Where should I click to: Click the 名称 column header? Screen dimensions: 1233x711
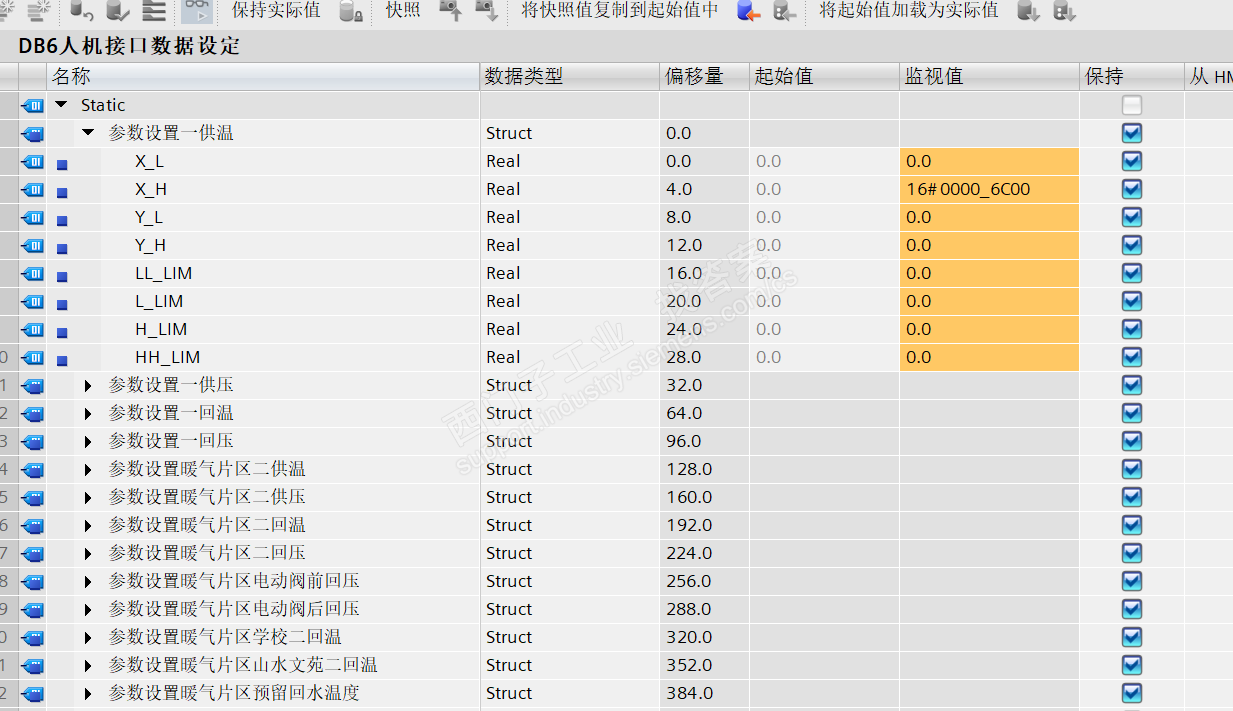263,76
